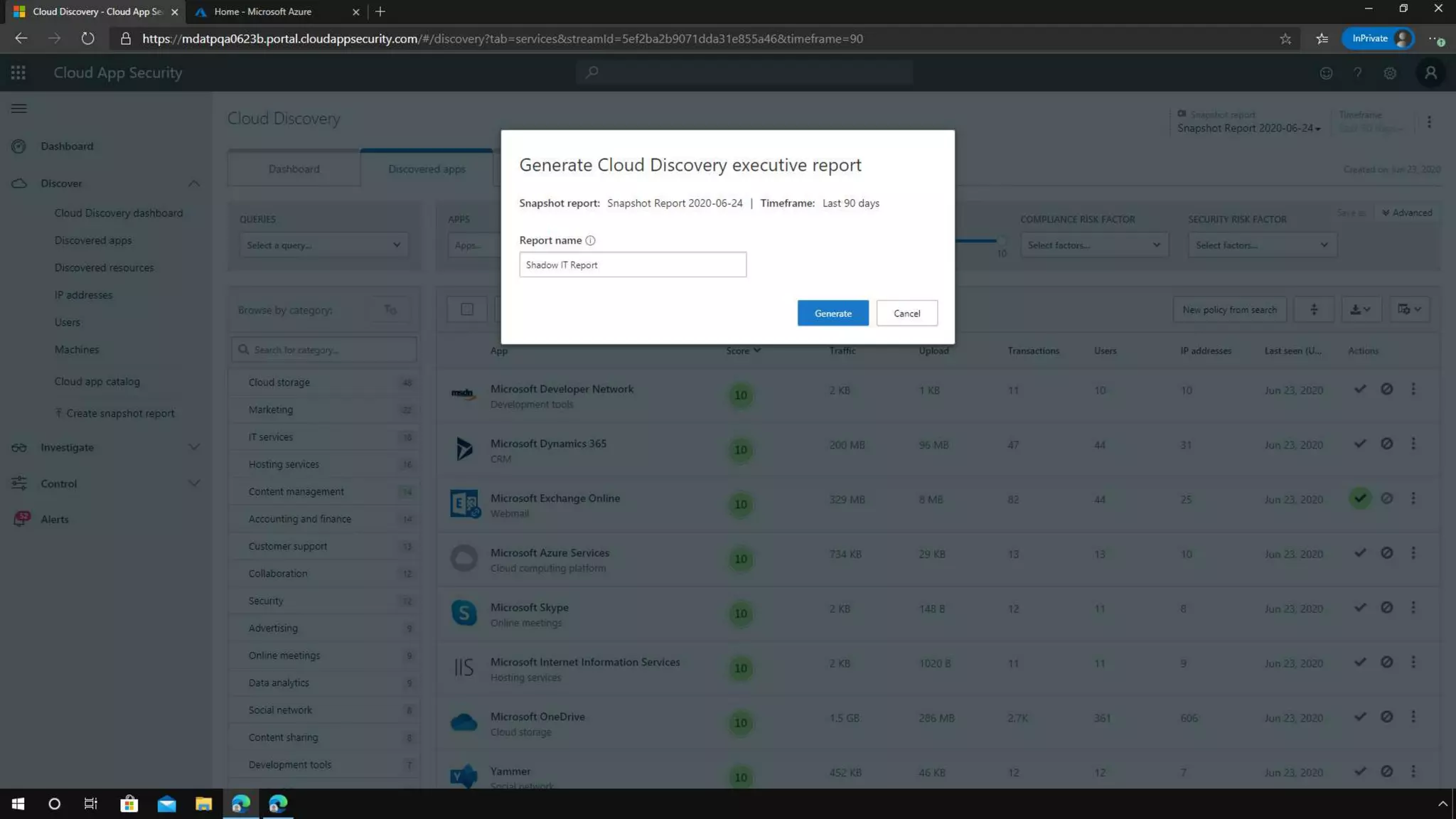Click the Report name info icon

(x=590, y=240)
